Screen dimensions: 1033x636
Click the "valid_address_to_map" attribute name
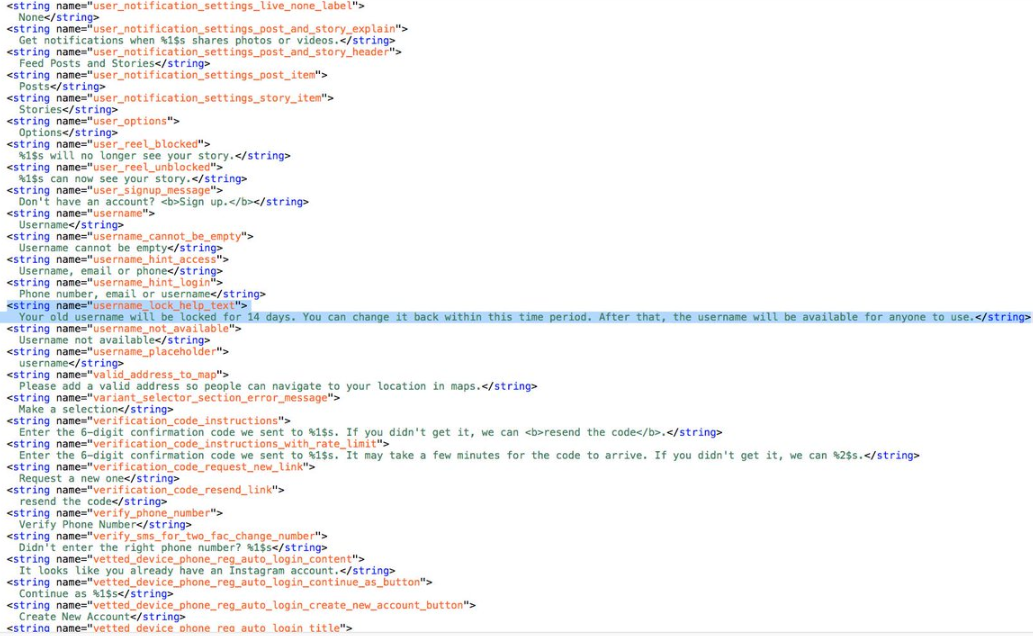pyautogui.click(x=157, y=375)
